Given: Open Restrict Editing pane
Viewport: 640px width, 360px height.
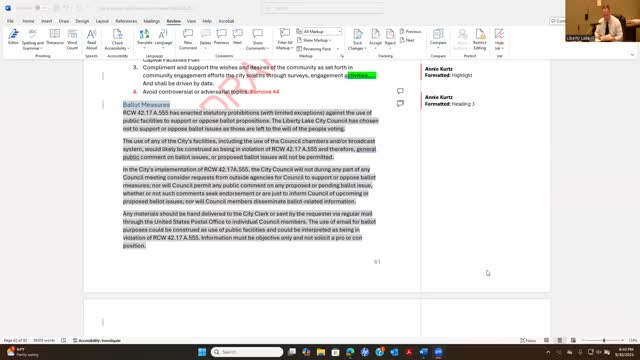Looking at the screenshot, I should tap(480, 39).
